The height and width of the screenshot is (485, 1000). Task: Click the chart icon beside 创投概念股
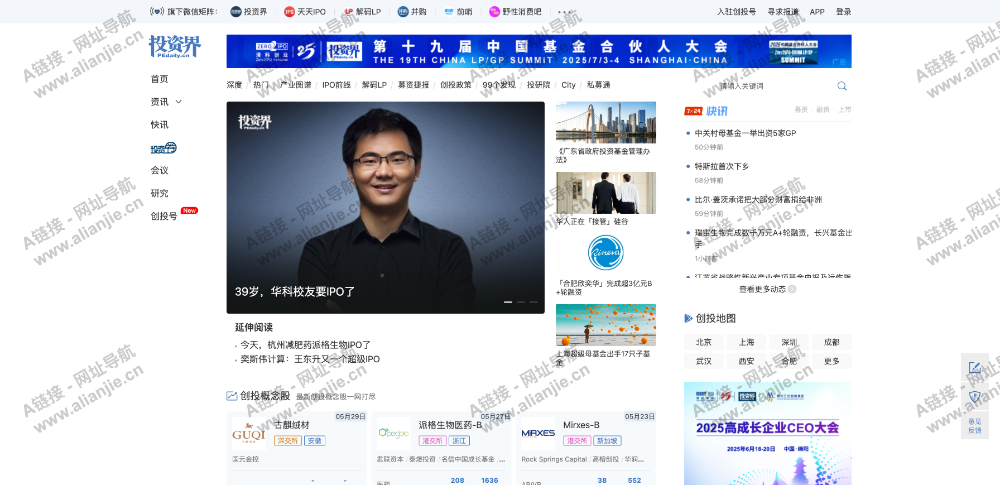point(232,396)
